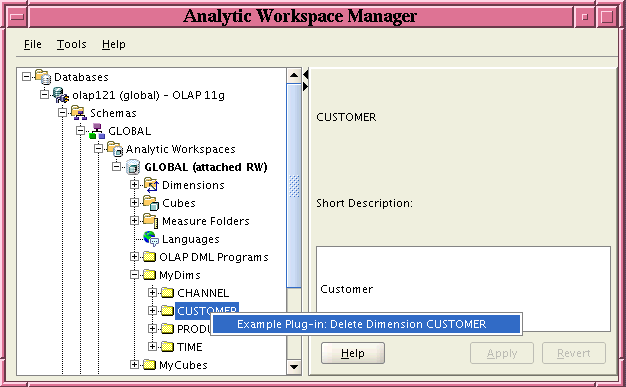Screen dimensions: 626x387
Task: Click the Analytic Workspaces folder icon
Action: click(x=115, y=149)
